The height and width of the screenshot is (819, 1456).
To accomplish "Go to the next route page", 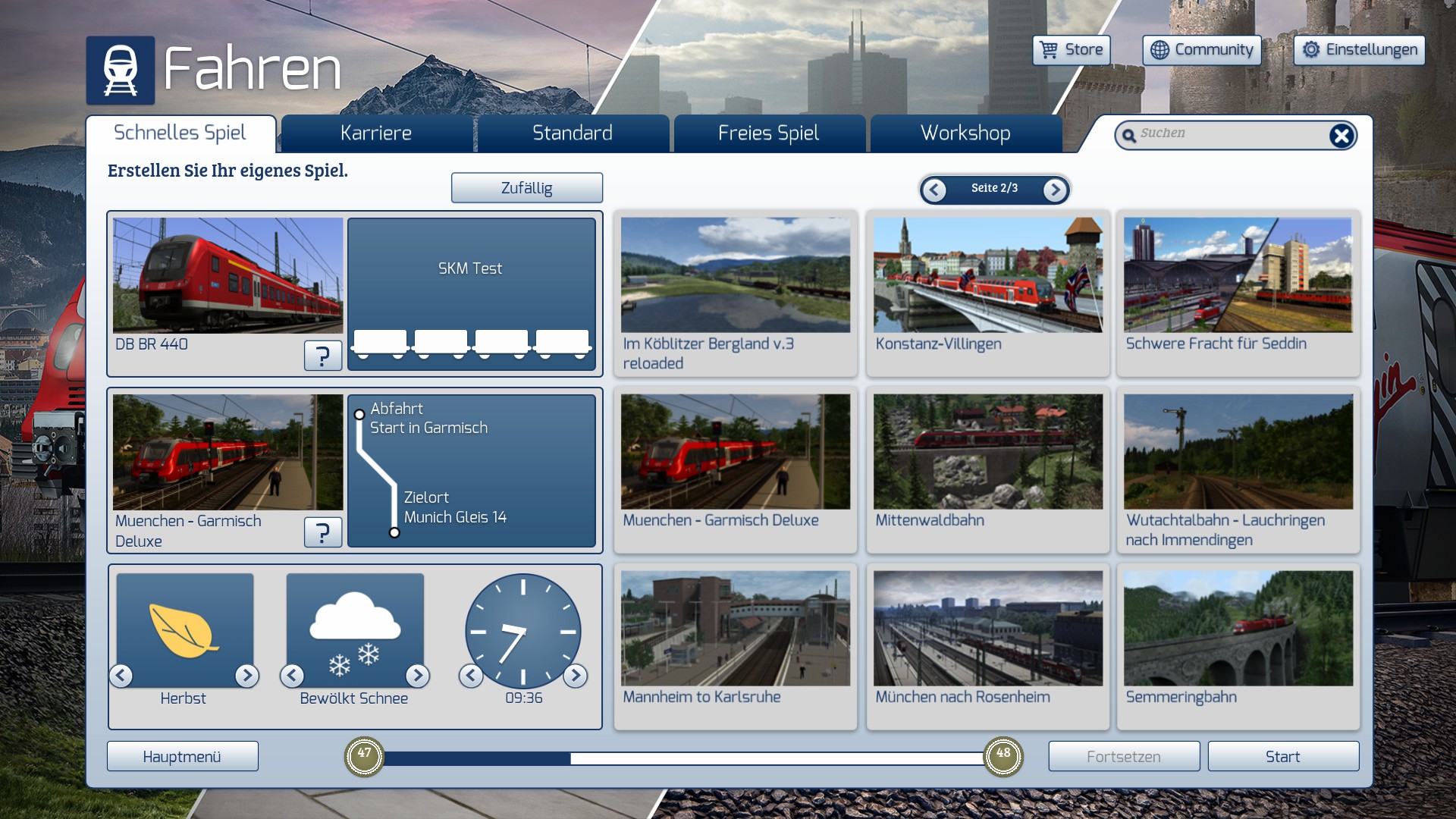I will point(1055,190).
